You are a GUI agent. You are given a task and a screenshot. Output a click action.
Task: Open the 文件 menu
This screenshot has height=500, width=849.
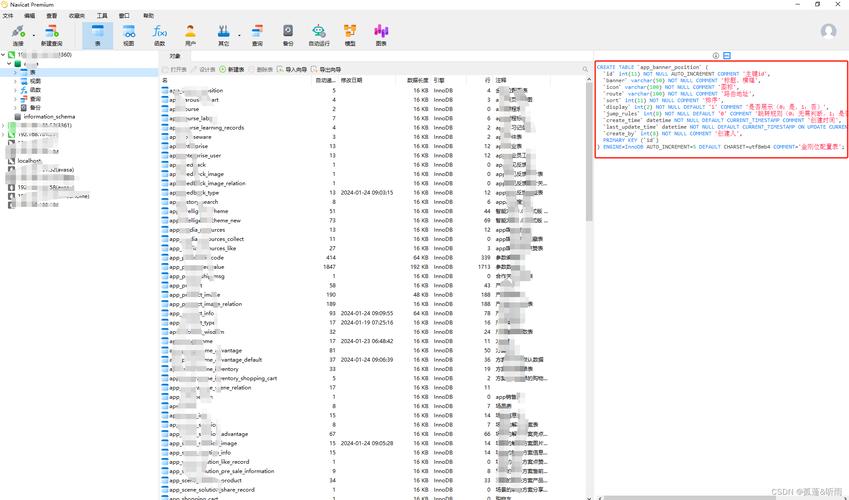(8, 16)
